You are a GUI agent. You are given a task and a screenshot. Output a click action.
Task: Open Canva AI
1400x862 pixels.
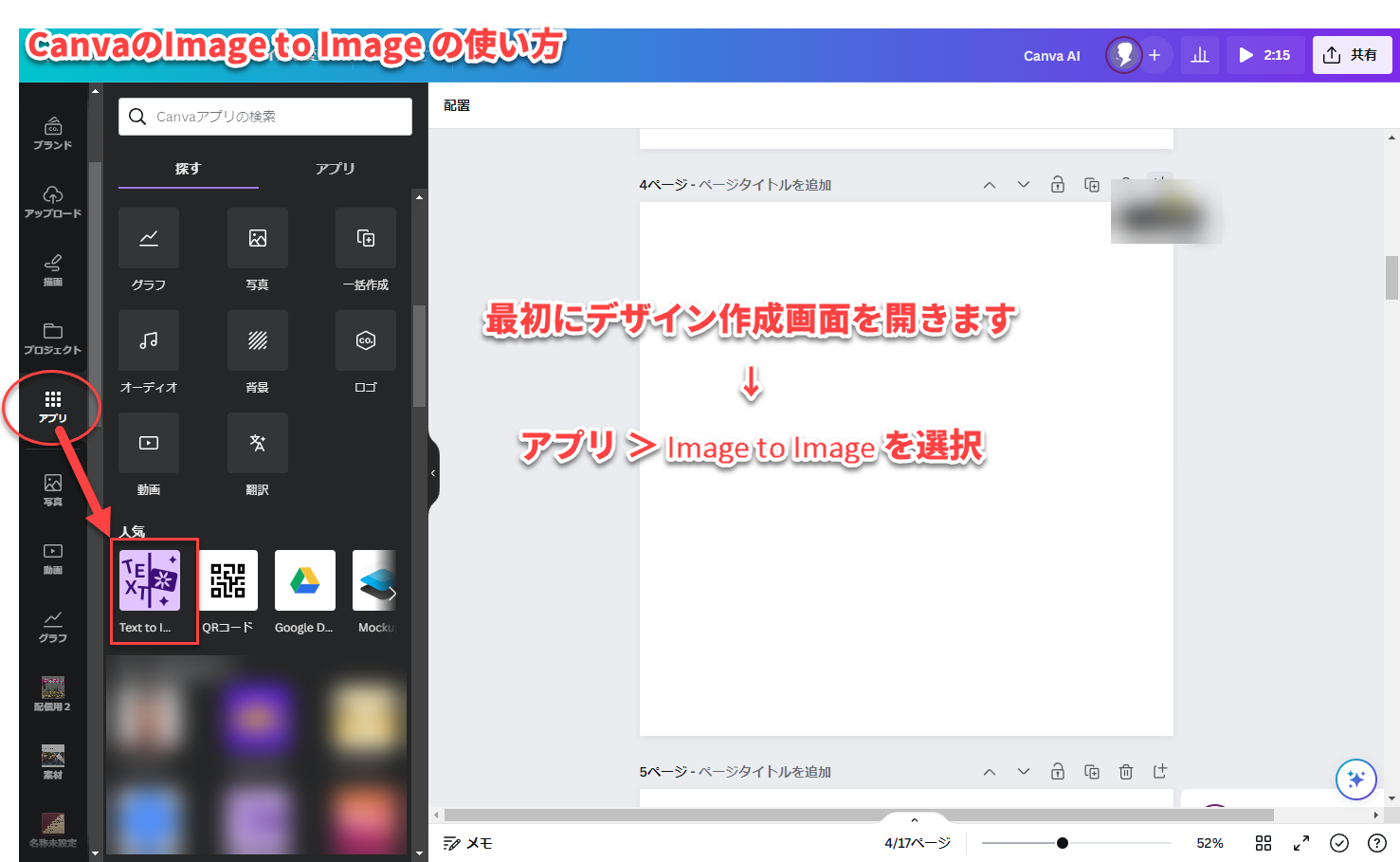click(x=1052, y=56)
